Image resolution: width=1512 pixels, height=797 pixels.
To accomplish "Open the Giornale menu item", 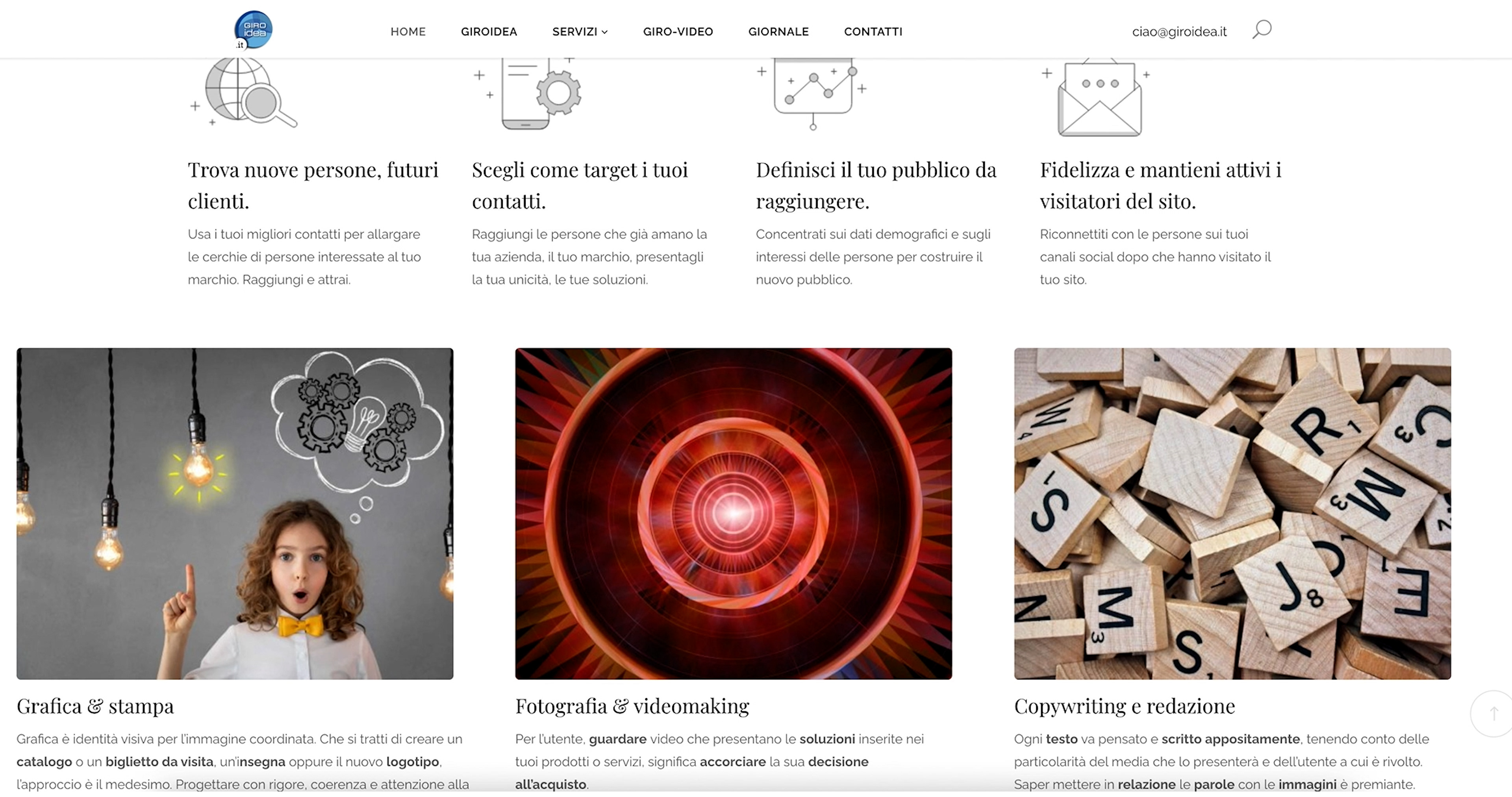I will pyautogui.click(x=778, y=32).
